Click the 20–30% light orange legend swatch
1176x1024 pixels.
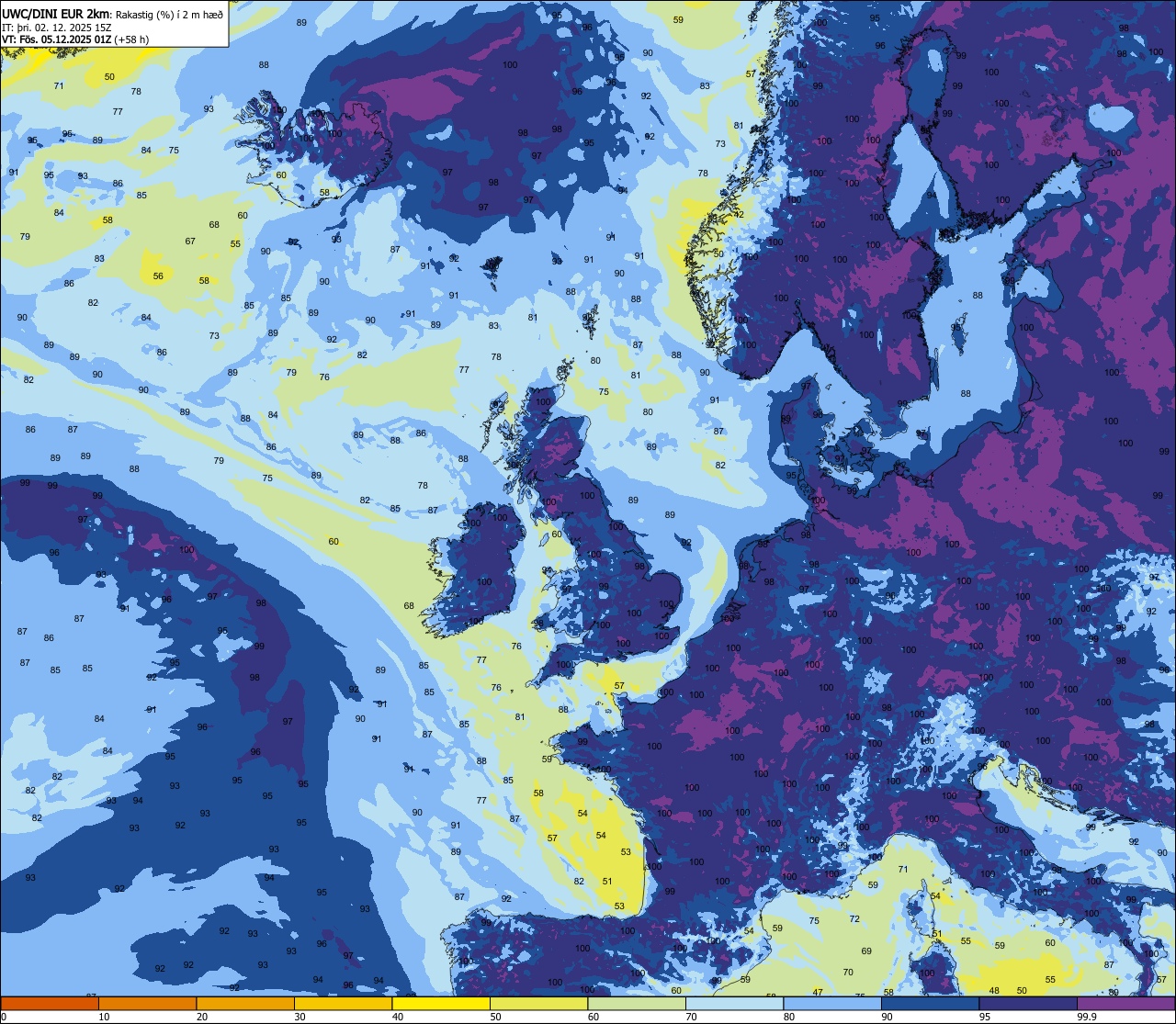click(x=245, y=1003)
